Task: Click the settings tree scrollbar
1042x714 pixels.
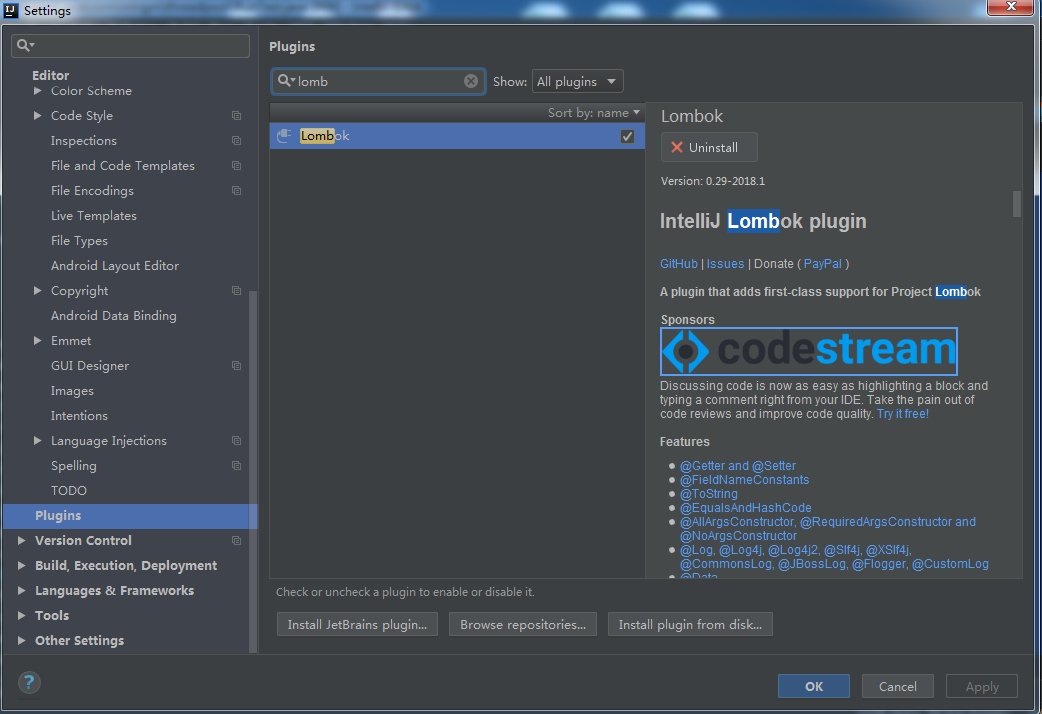Action: click(253, 472)
